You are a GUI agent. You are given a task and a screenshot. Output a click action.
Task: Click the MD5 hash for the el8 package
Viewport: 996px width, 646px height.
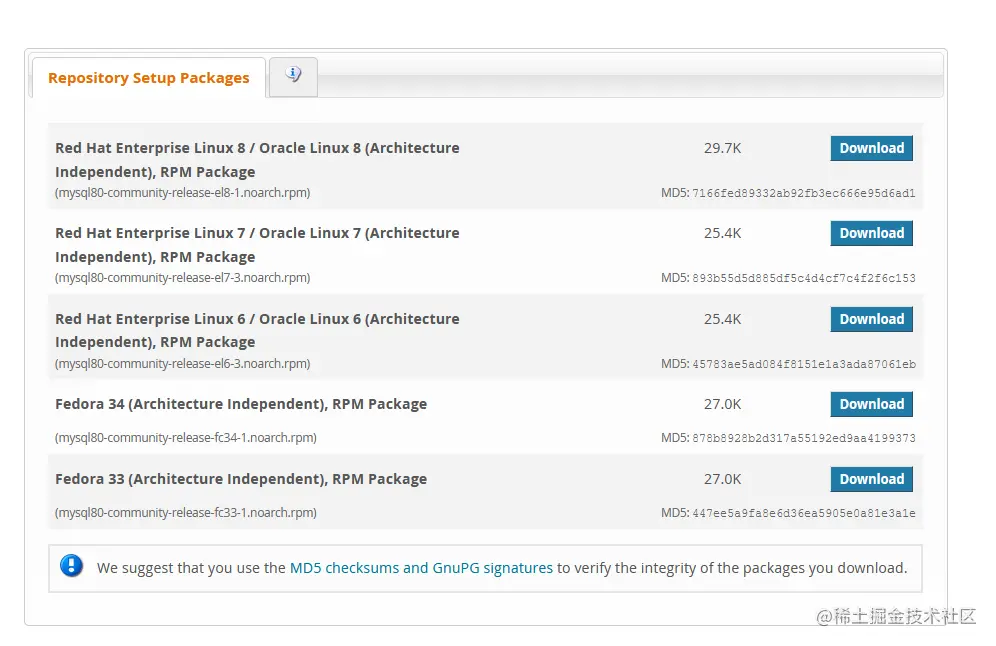click(803, 193)
